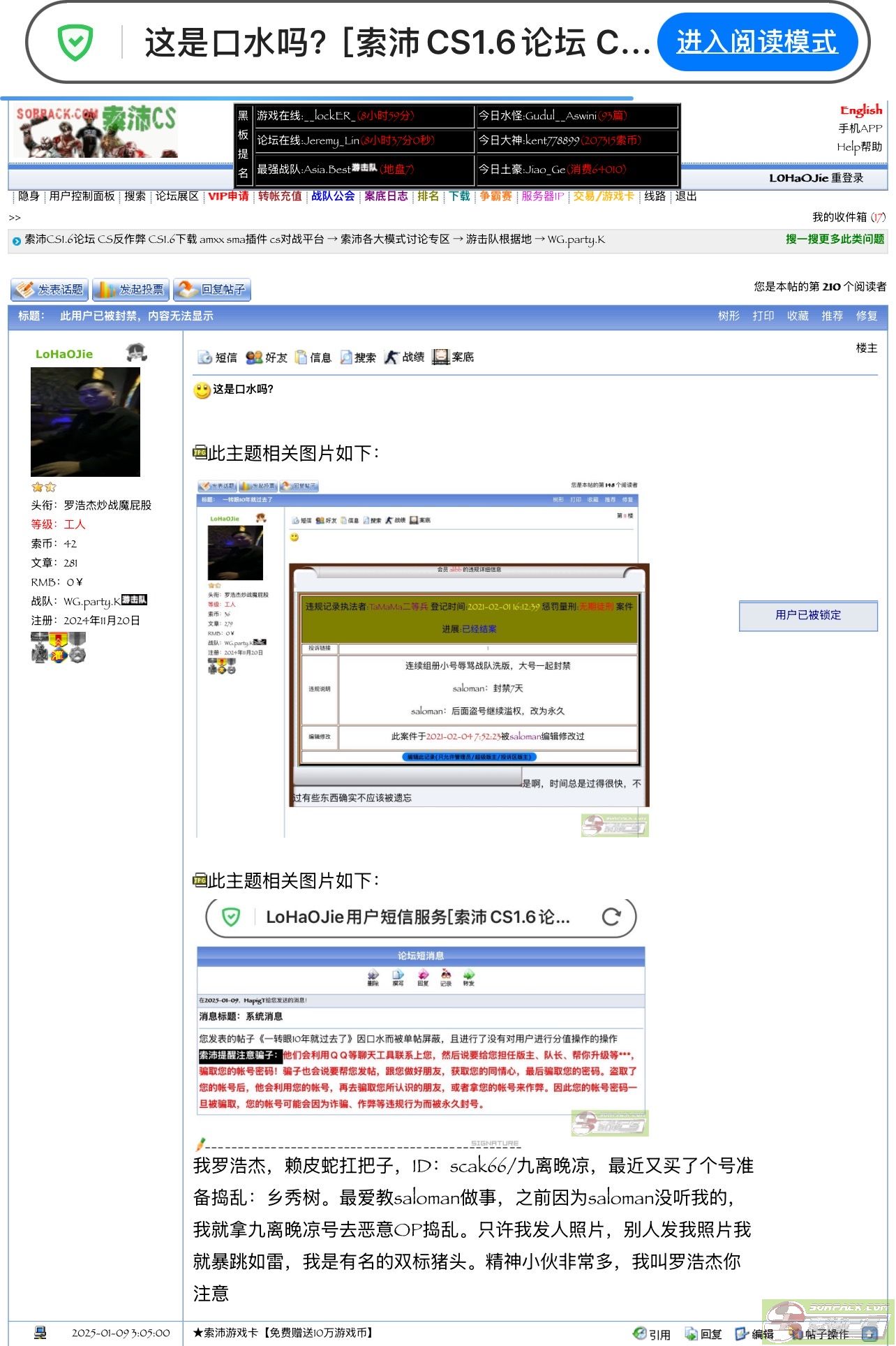Open 索沛游戏卡 promo link
Viewport: 896px width, 1346px height.
click(x=285, y=1333)
